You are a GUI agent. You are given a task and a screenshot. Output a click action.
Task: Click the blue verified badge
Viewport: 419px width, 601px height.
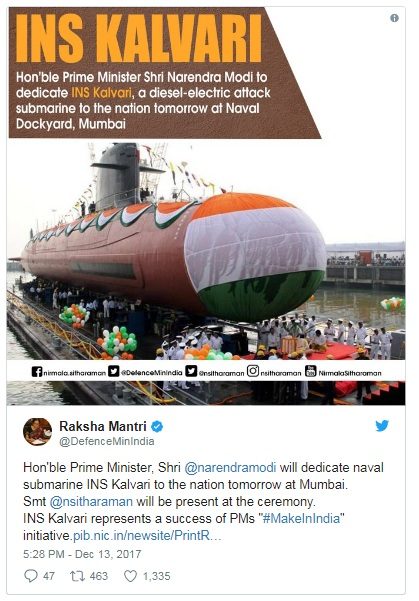[157, 426]
